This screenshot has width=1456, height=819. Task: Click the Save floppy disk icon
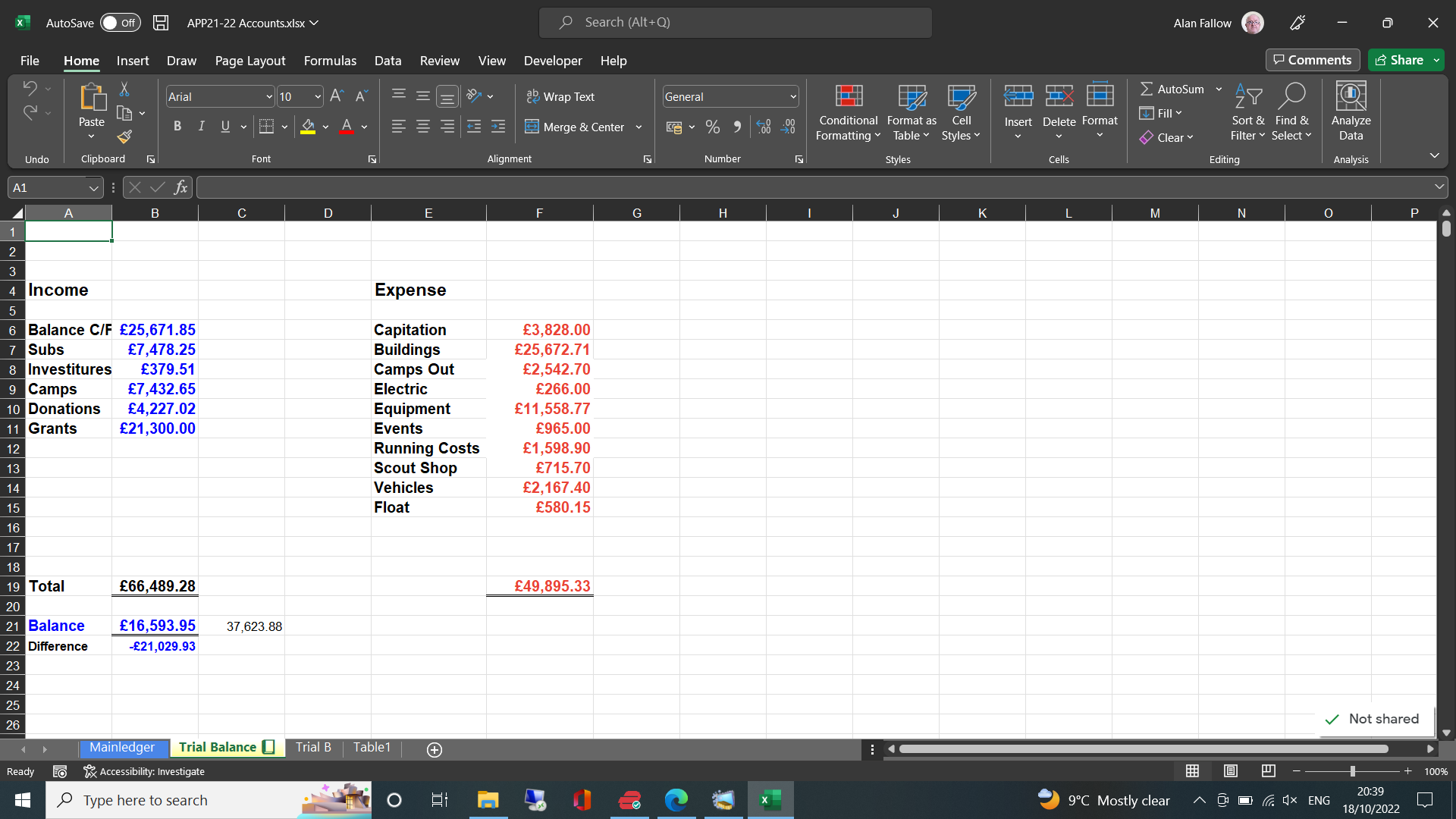(x=161, y=23)
